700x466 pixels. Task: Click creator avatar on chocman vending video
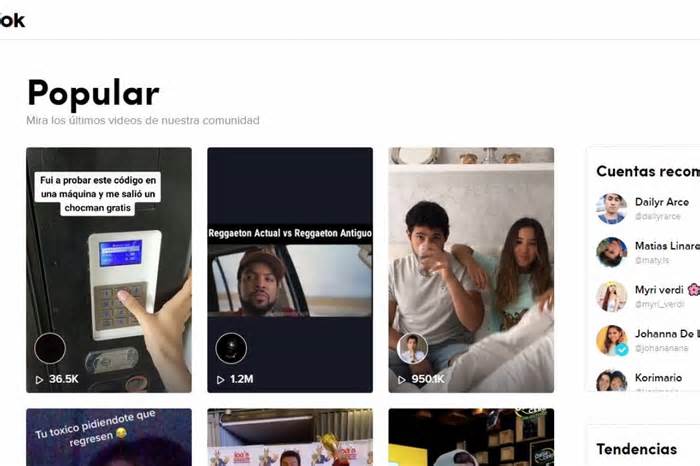point(50,348)
